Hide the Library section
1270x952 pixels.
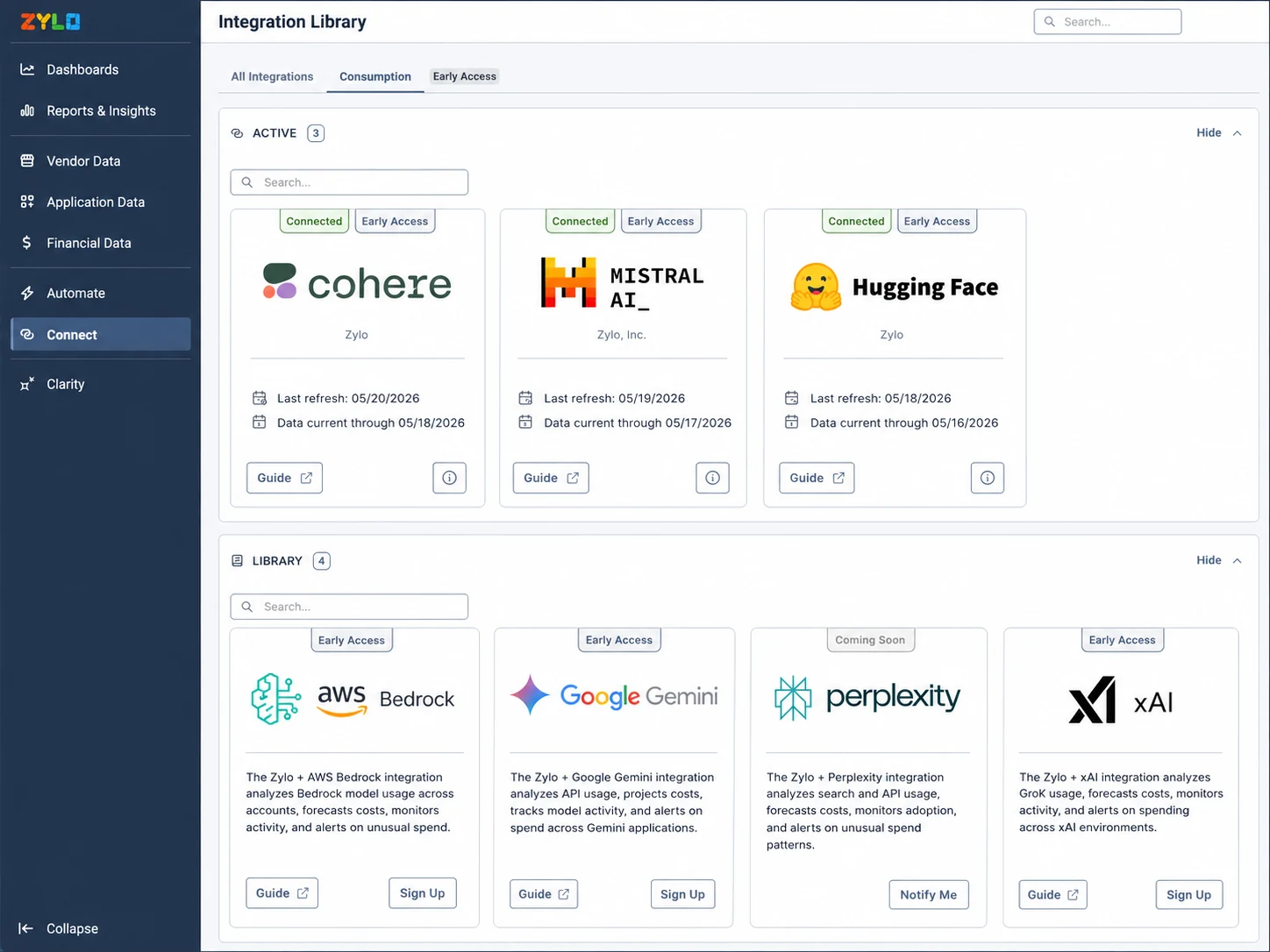pos(1219,560)
